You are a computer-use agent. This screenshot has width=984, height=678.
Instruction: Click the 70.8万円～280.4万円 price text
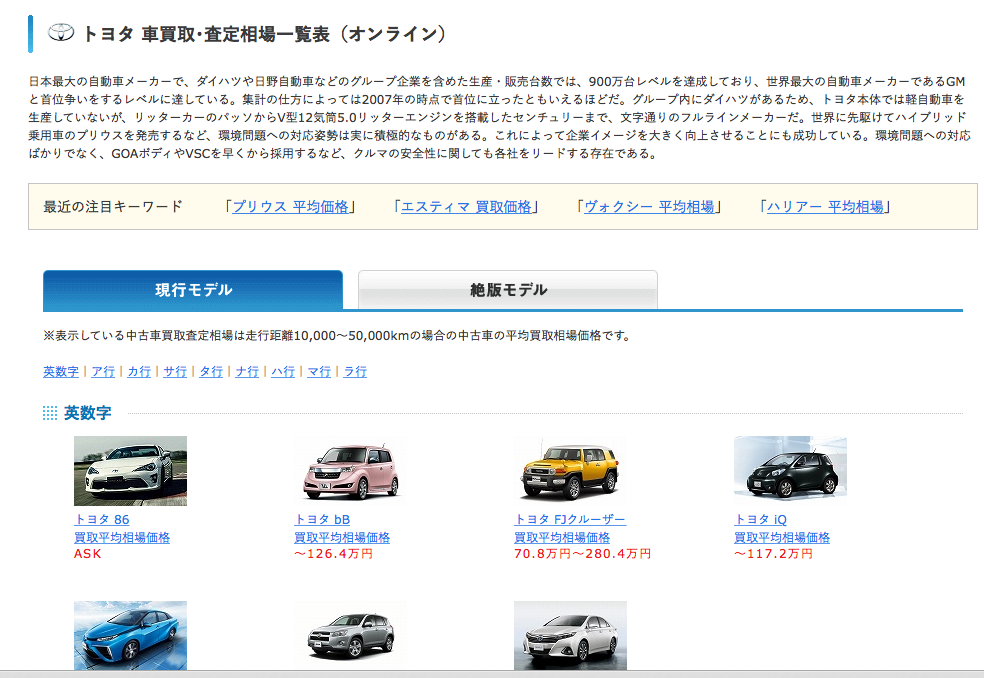click(x=582, y=554)
